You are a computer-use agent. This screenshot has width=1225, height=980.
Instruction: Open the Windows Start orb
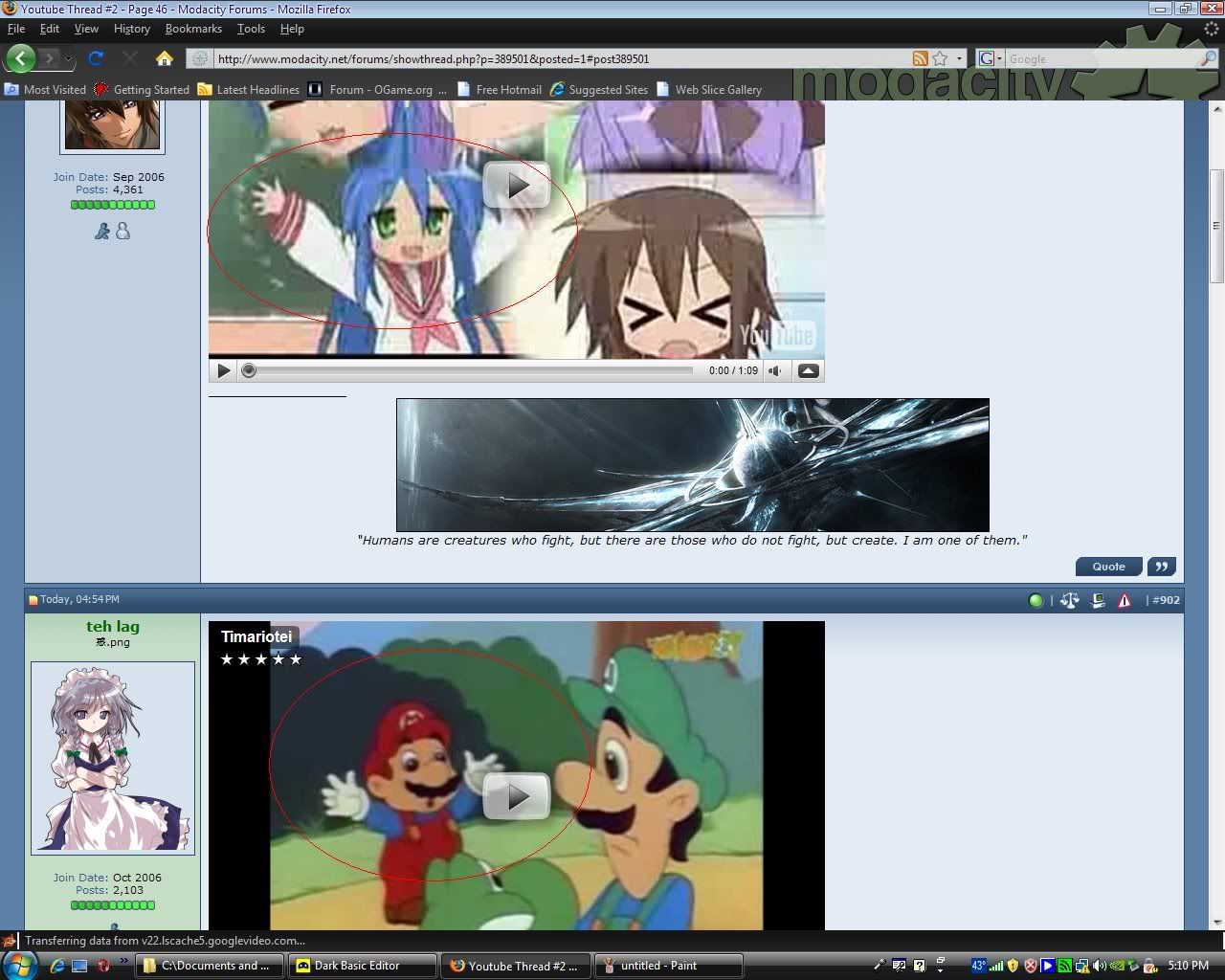click(19, 964)
